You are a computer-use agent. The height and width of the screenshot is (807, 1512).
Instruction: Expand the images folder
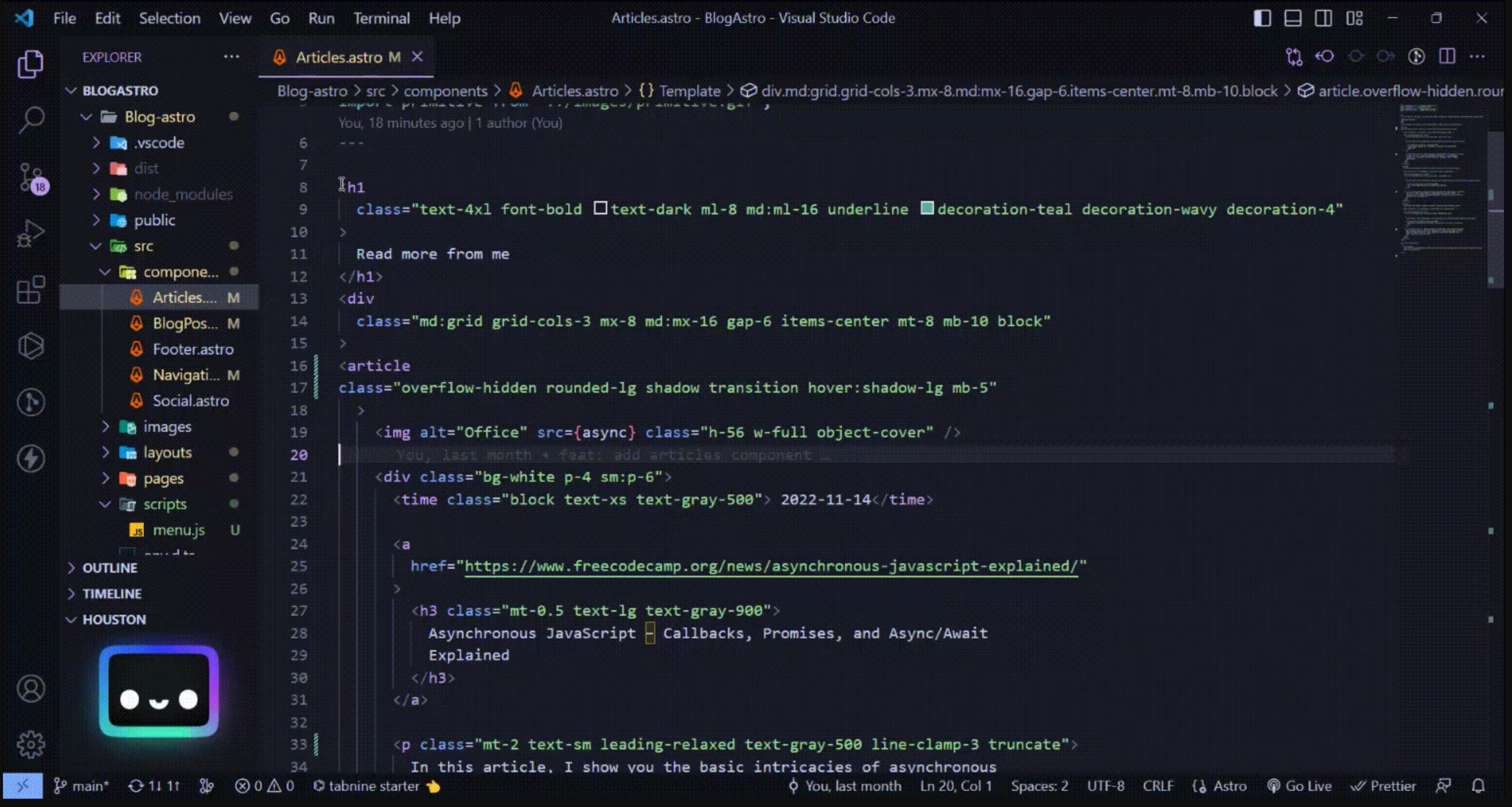167,426
